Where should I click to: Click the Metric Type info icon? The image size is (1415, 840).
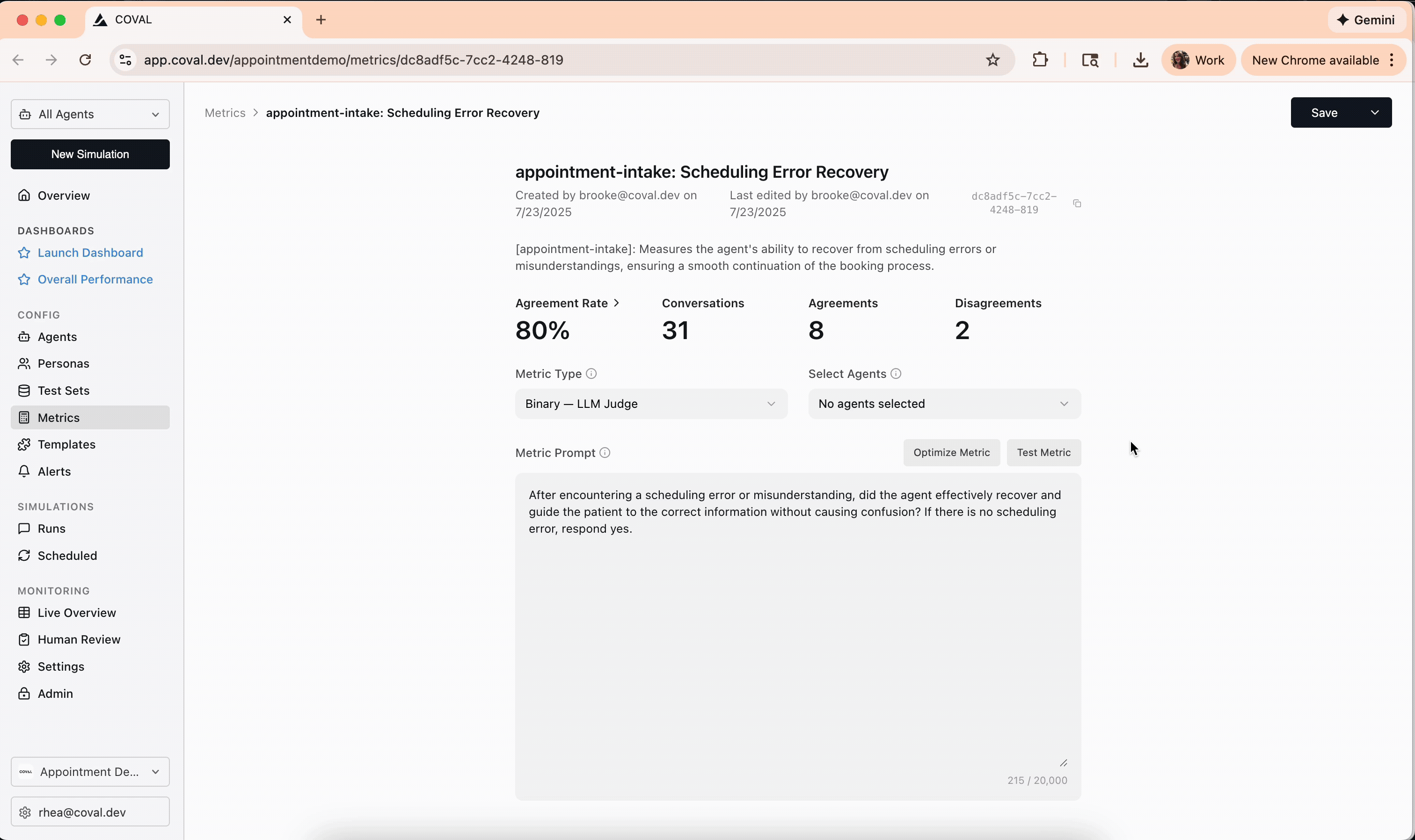click(591, 374)
